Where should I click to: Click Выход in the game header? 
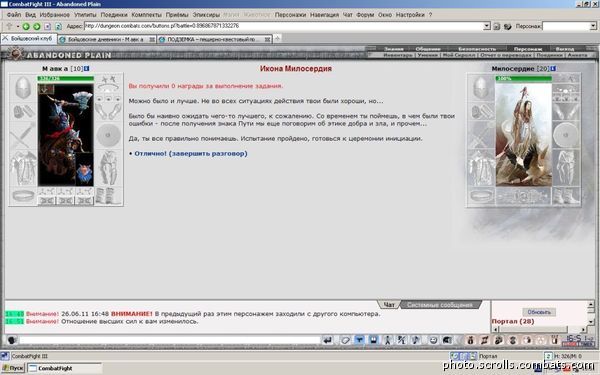[x=564, y=49]
